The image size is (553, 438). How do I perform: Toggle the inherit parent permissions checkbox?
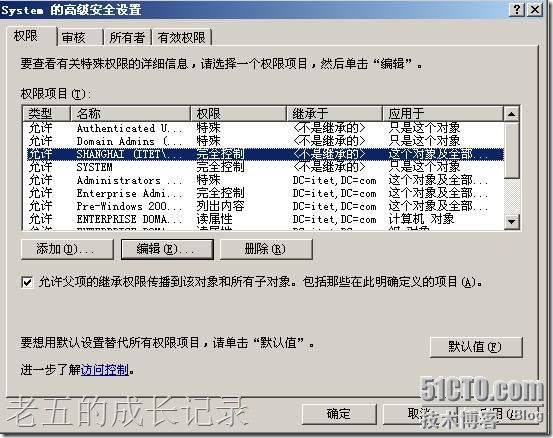click(x=27, y=282)
